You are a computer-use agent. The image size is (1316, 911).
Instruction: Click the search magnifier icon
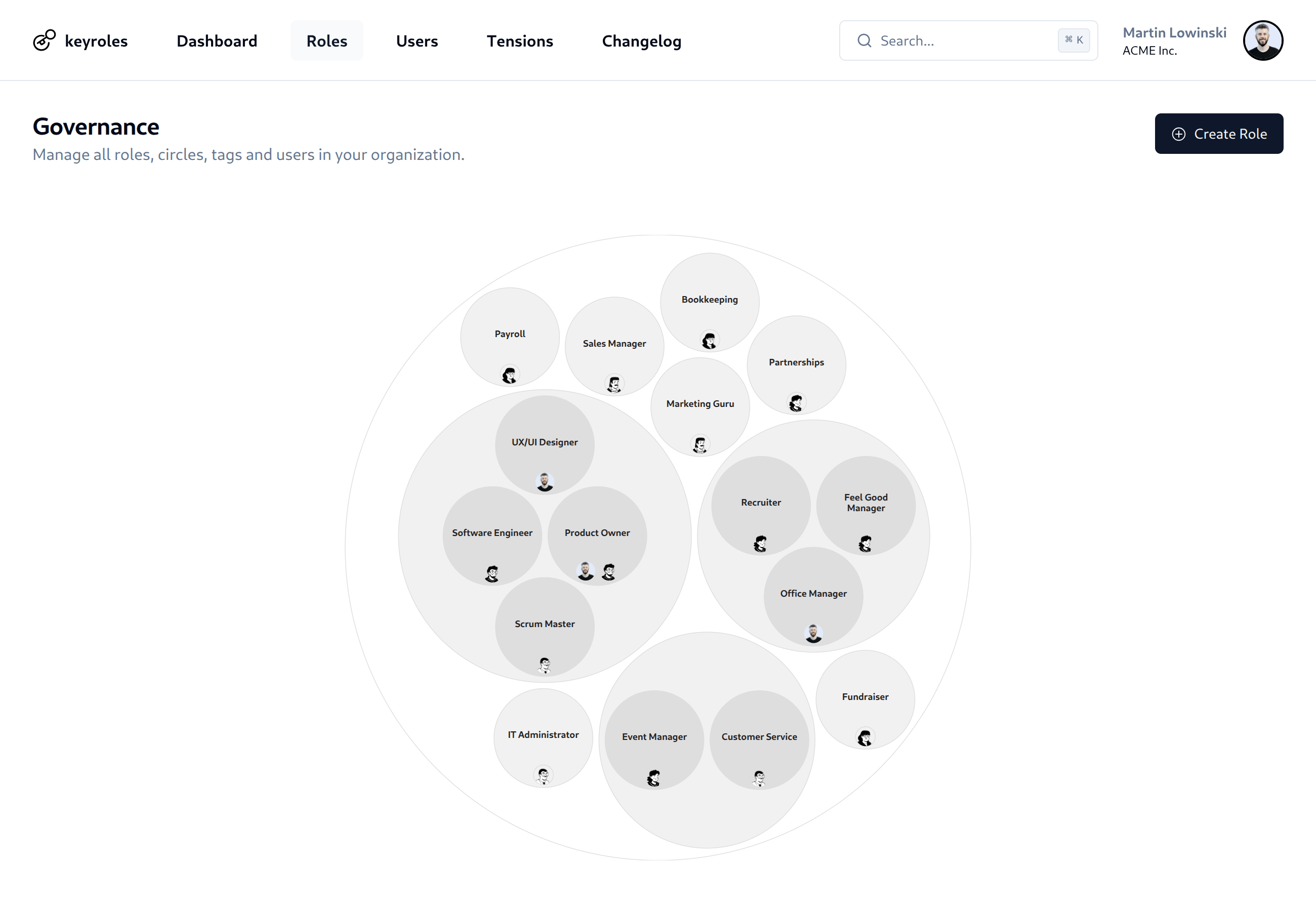[x=864, y=40]
